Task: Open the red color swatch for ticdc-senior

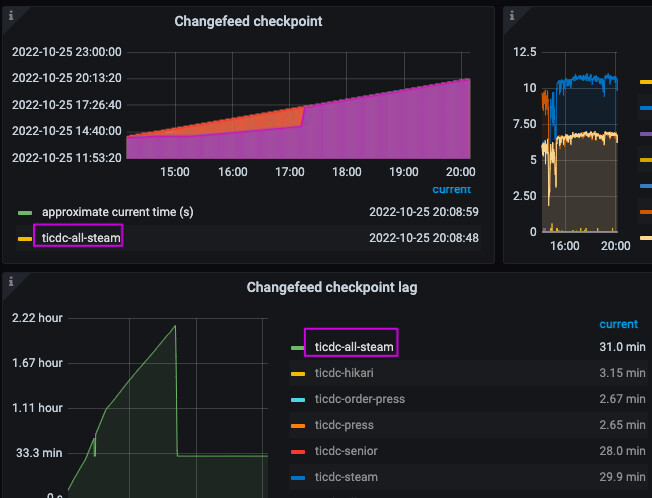Action: [297, 451]
